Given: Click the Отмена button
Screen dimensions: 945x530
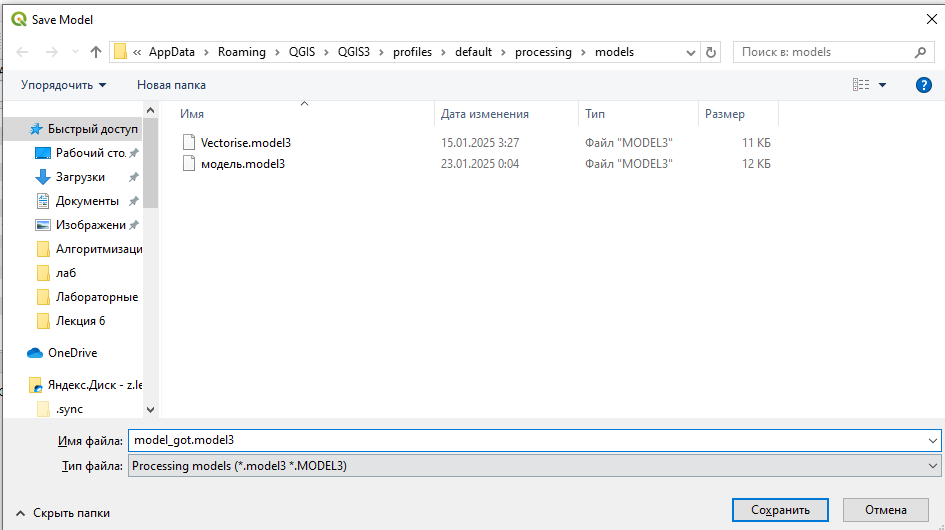Looking at the screenshot, I should (885, 510).
